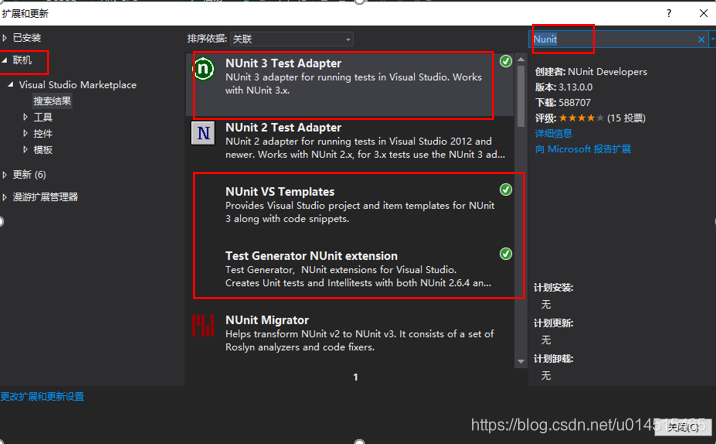Expand the 模板 category

tap(26, 149)
